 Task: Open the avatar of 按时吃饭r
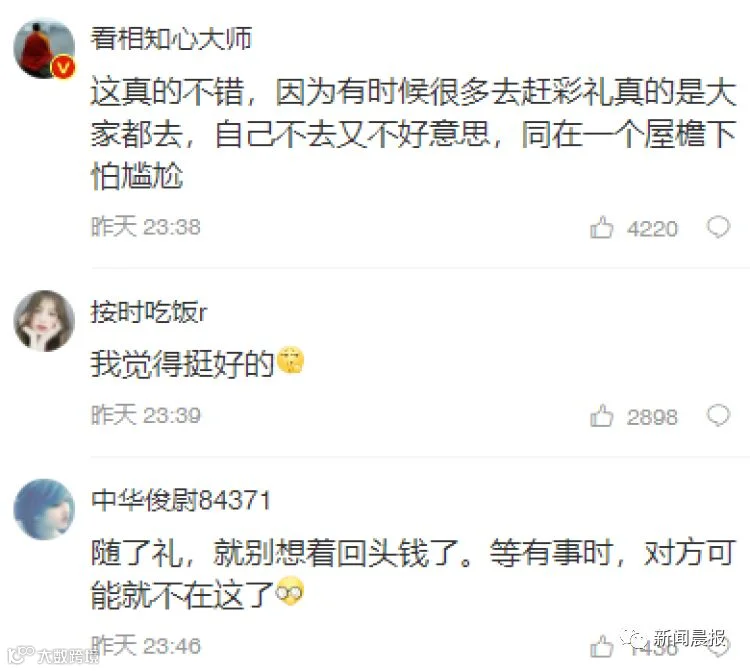tap(44, 320)
